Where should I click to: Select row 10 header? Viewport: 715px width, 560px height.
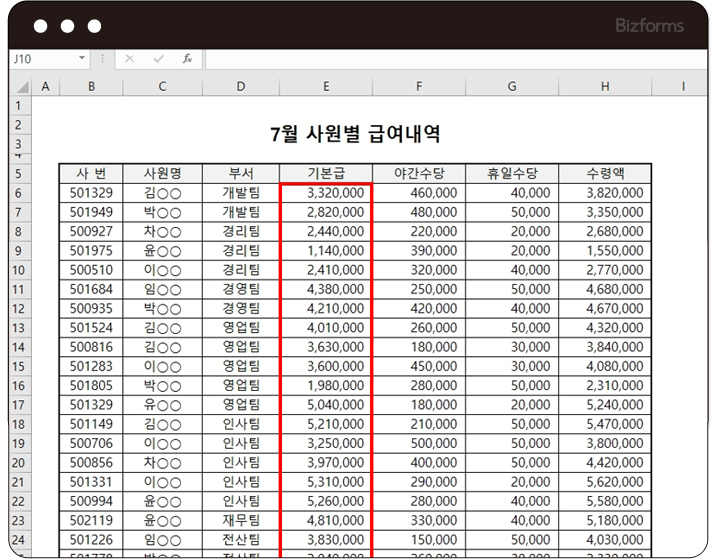[20, 269]
